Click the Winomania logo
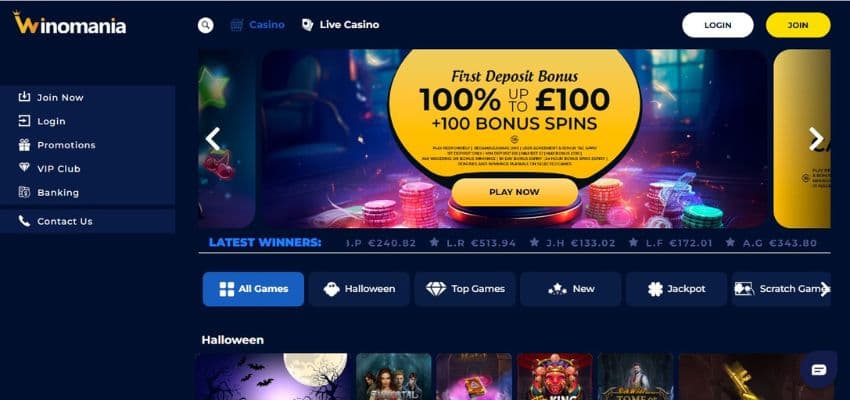Image resolution: width=850 pixels, height=400 pixels. tap(69, 24)
